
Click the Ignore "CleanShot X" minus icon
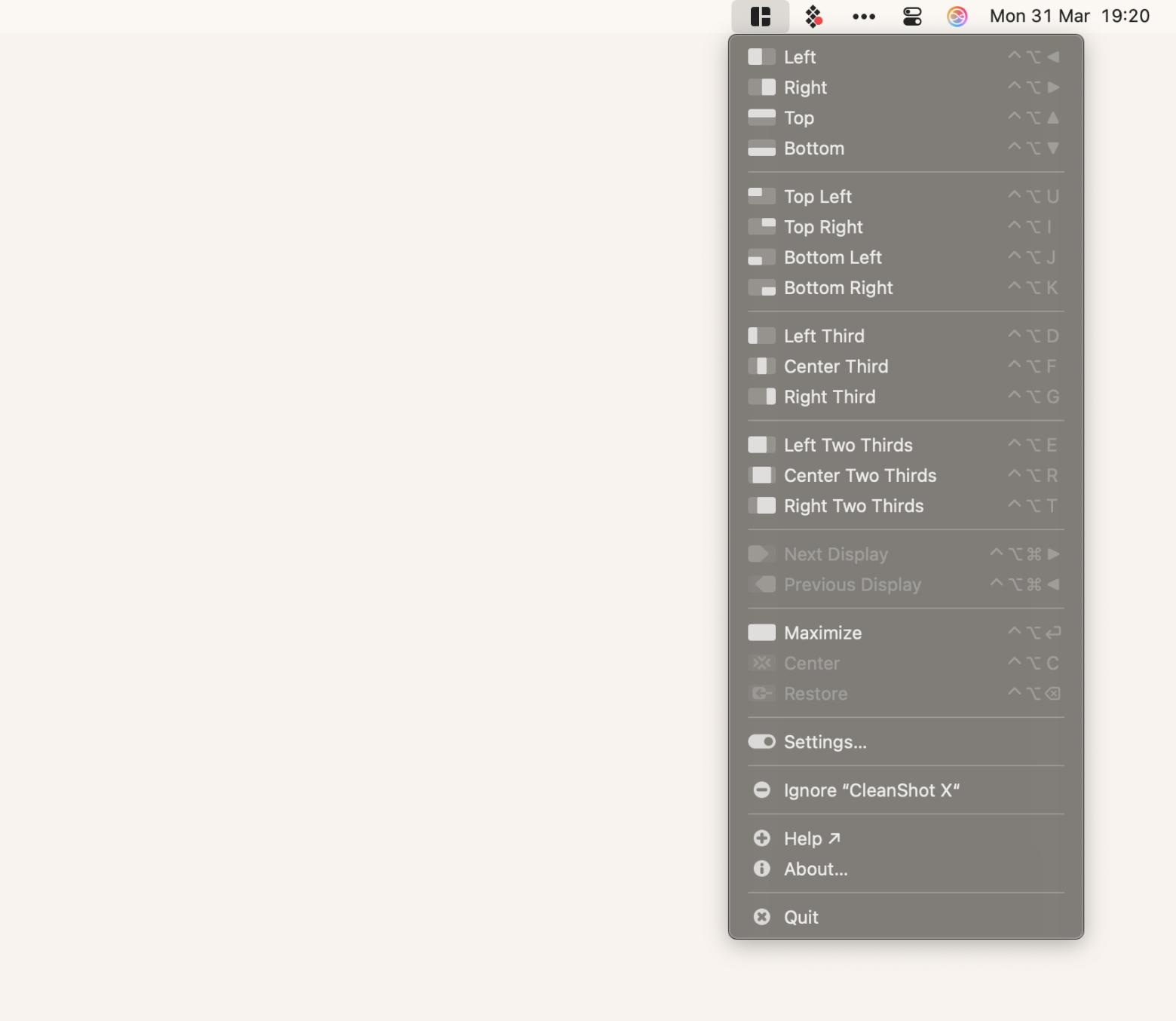click(x=761, y=790)
